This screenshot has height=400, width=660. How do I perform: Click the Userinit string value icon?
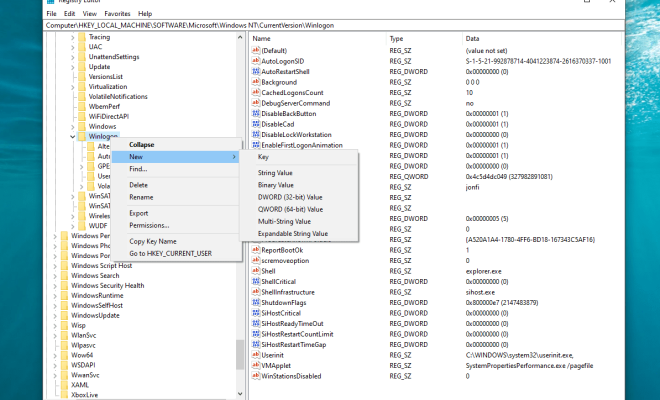255,355
